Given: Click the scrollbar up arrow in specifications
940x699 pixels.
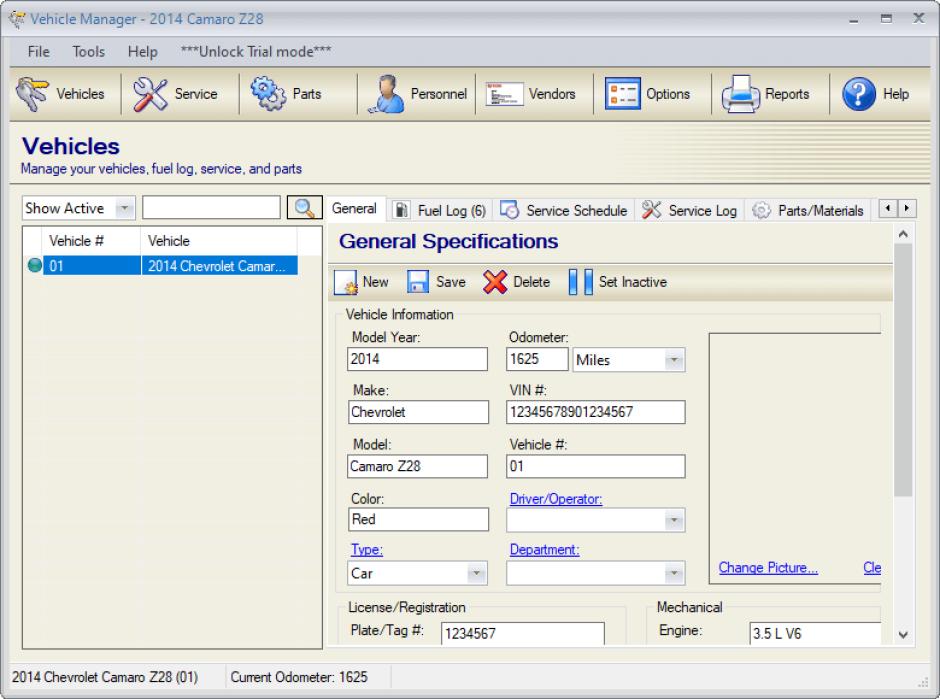Looking at the screenshot, I should click(903, 234).
